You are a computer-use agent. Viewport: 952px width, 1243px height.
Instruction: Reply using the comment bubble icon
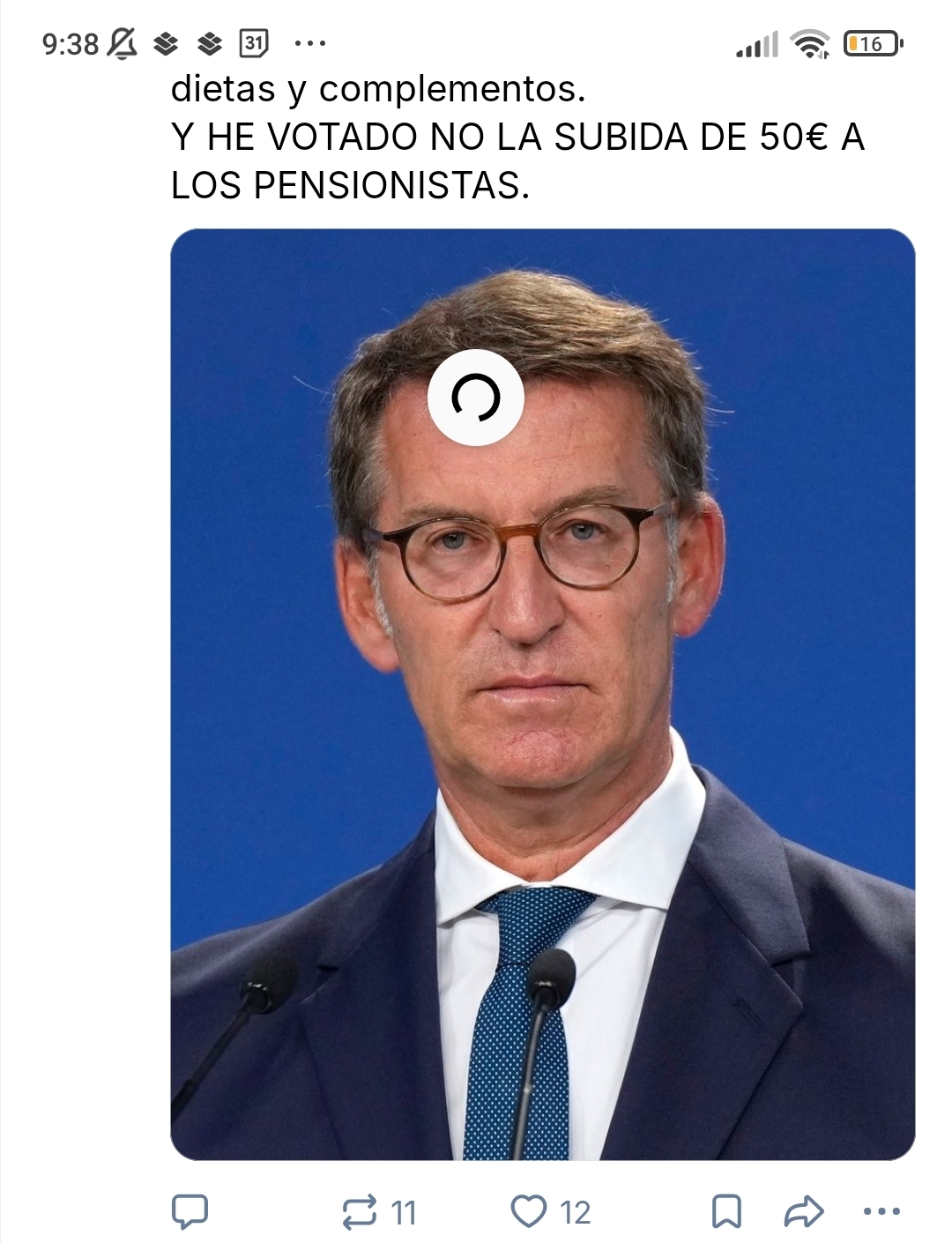click(190, 1211)
